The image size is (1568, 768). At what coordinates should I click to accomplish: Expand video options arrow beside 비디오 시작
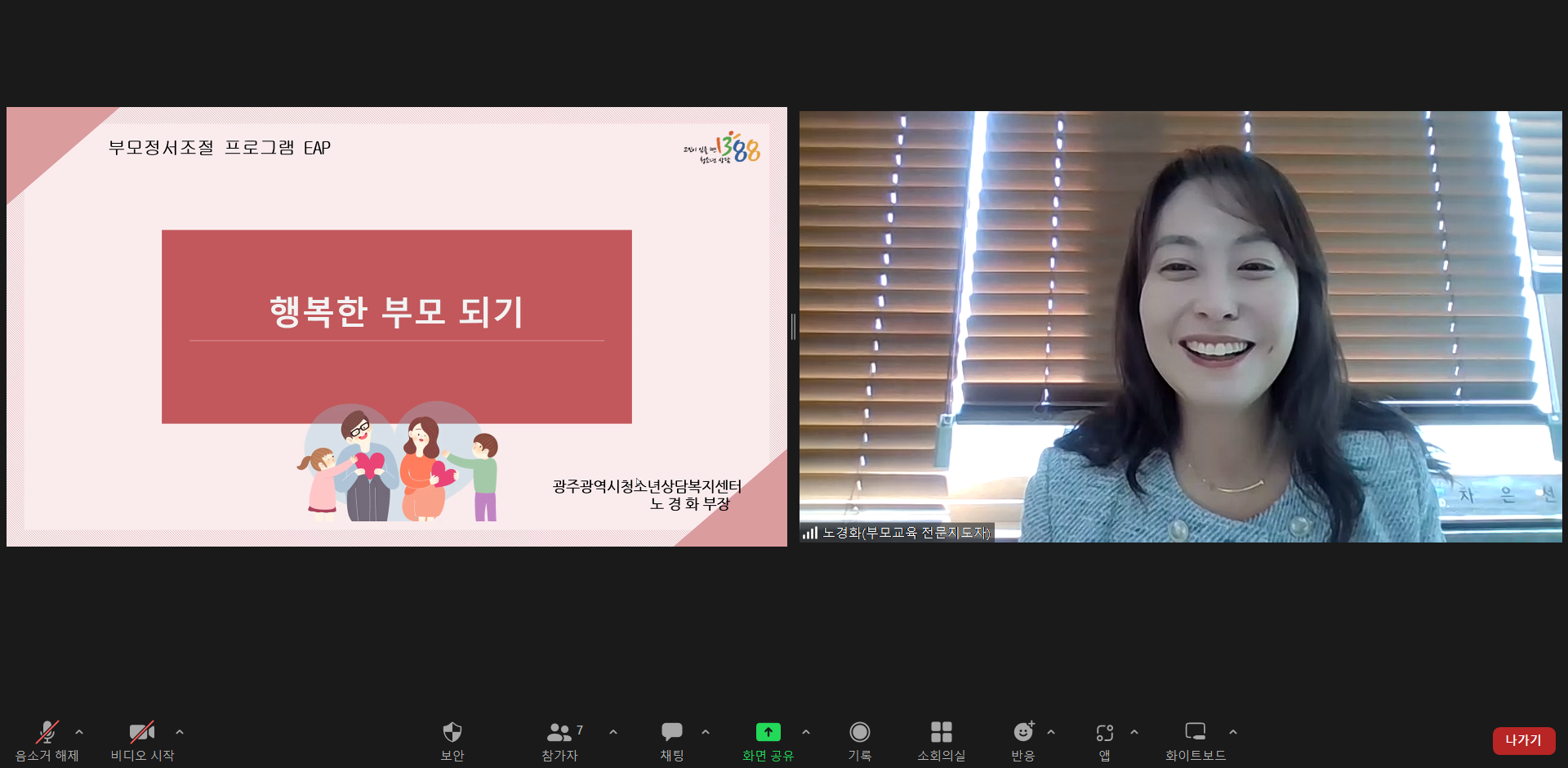[180, 732]
